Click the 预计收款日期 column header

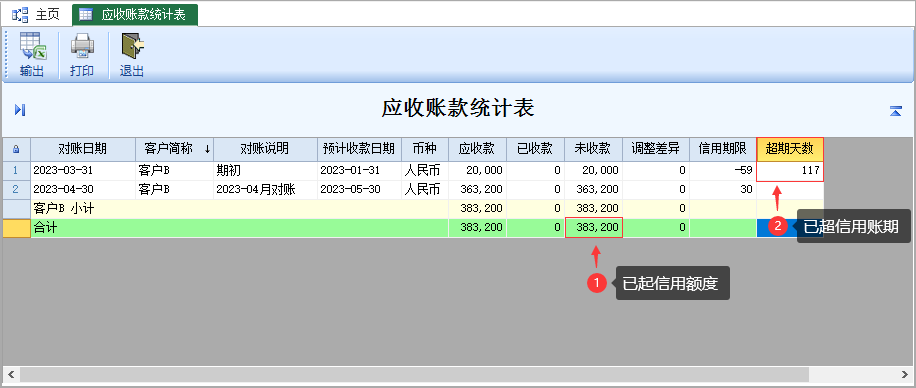pyautogui.click(x=360, y=150)
